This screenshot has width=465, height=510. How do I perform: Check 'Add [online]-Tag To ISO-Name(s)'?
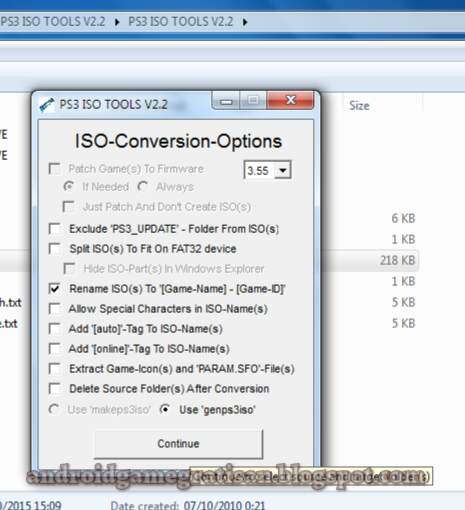click(54, 349)
